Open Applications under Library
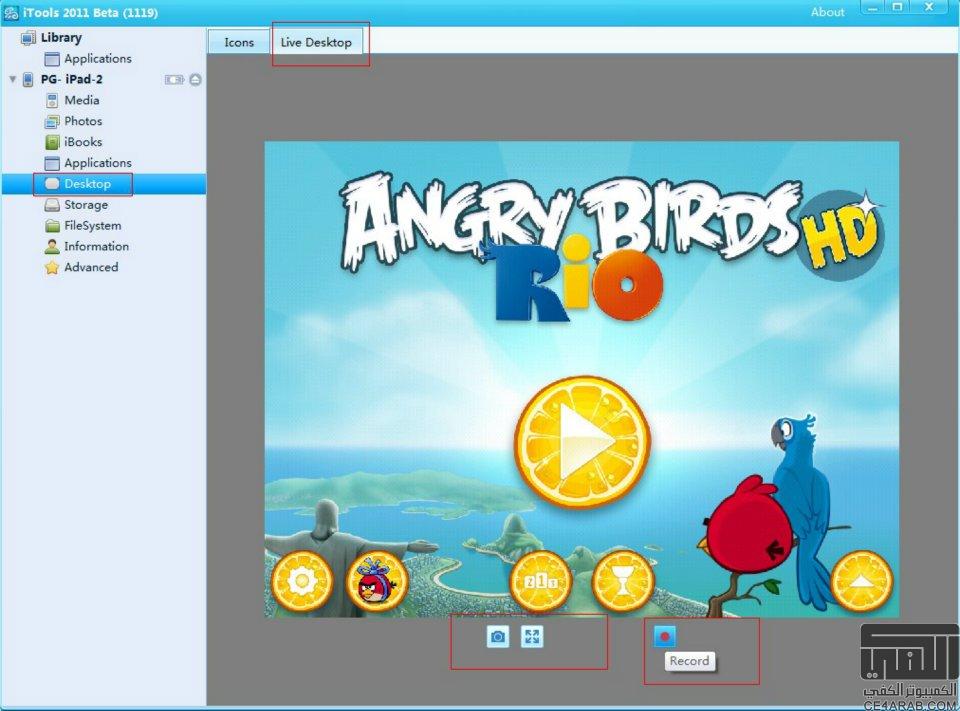The height and width of the screenshot is (711, 960). click(98, 59)
